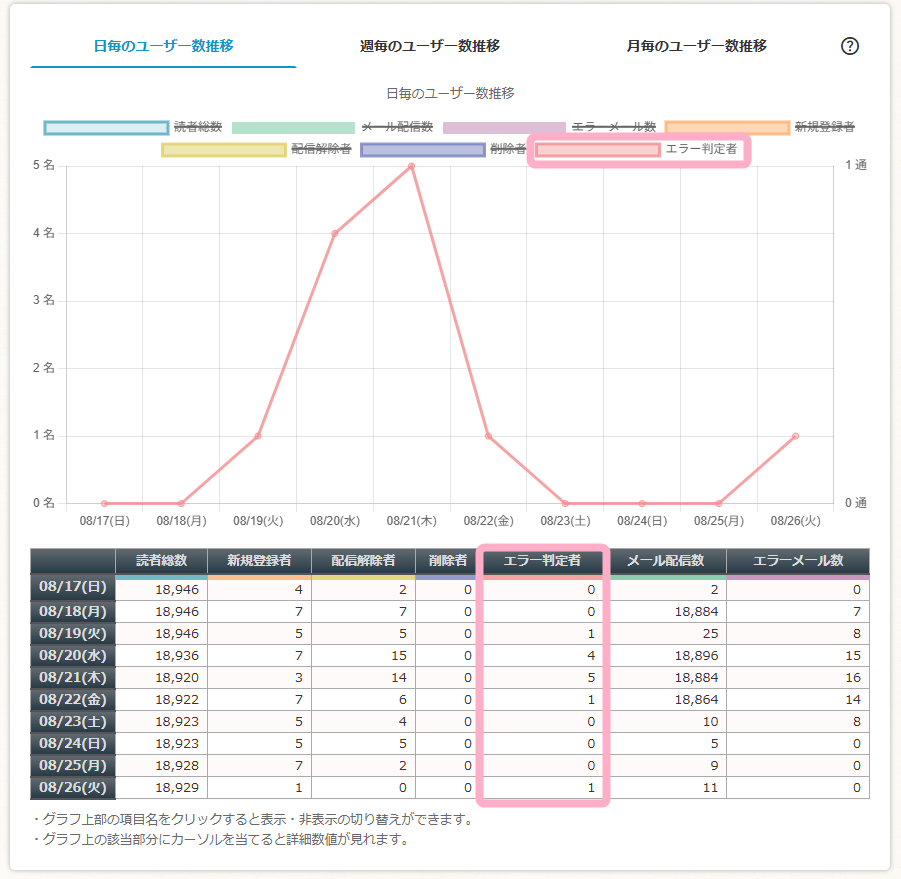Toggle エラーメール数 legend series

point(549,127)
